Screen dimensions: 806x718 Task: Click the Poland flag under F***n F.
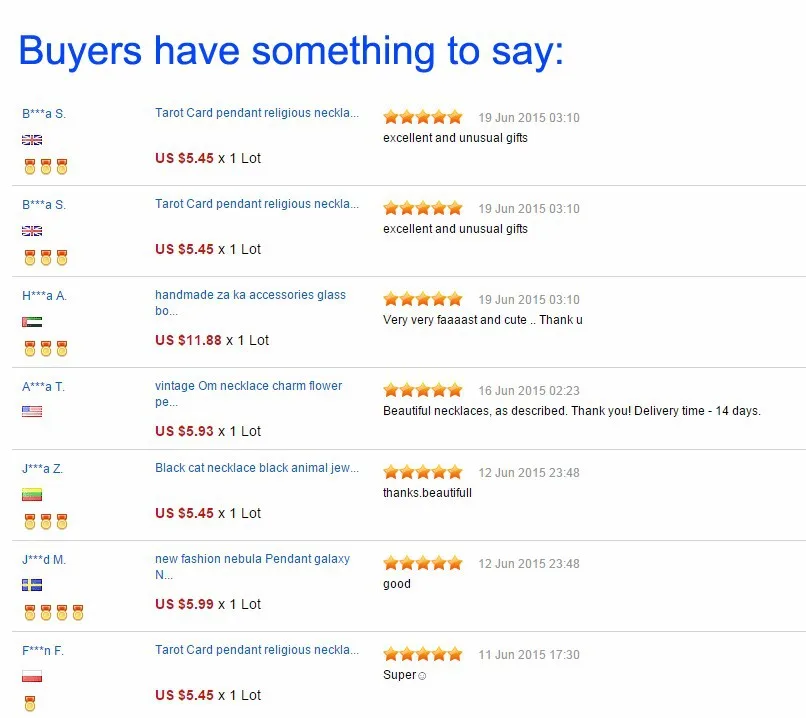tap(32, 676)
